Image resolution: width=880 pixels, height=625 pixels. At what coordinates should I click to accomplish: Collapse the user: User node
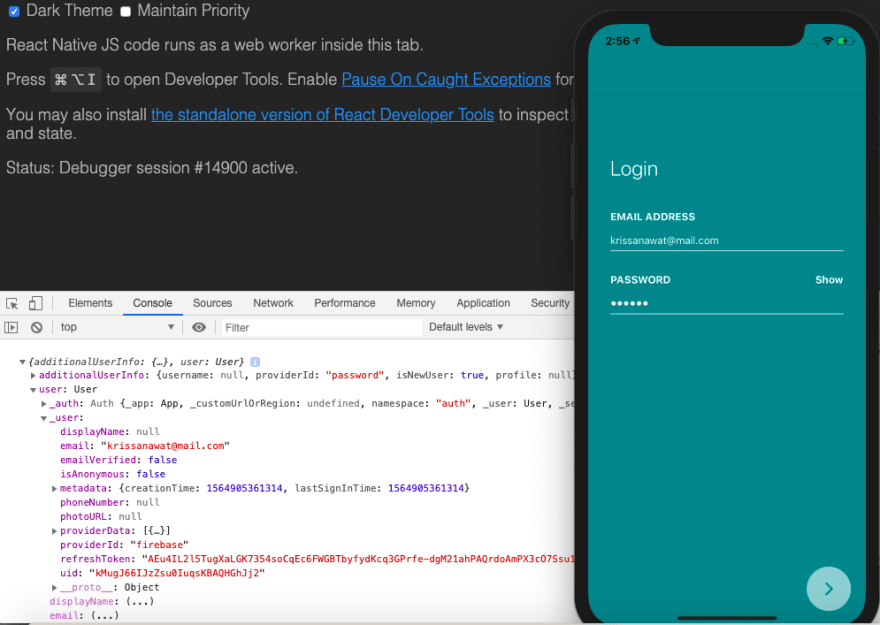point(33,389)
